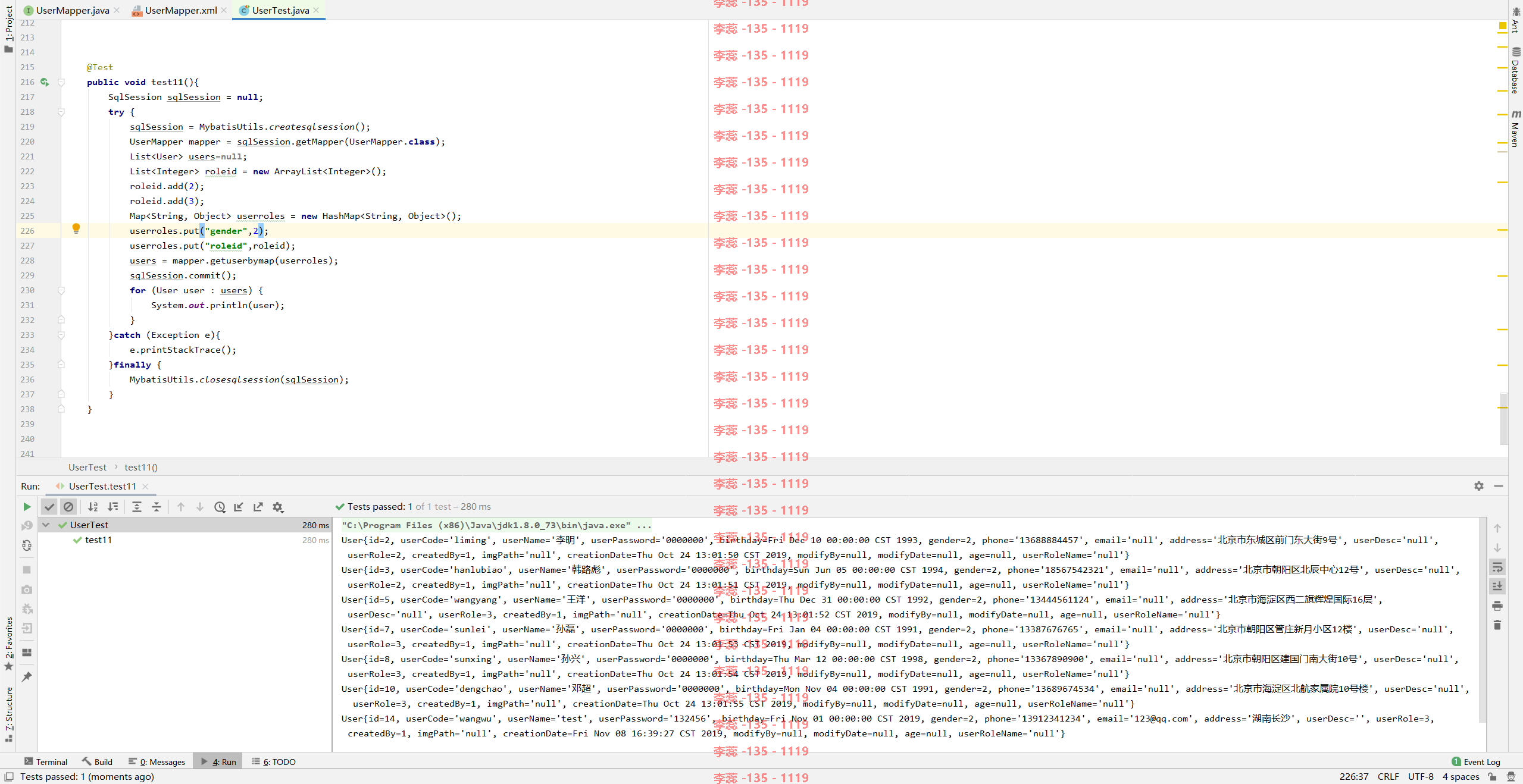The height and width of the screenshot is (784, 1523).
Task: Close the UserTest.java tab
Action: coord(317,10)
